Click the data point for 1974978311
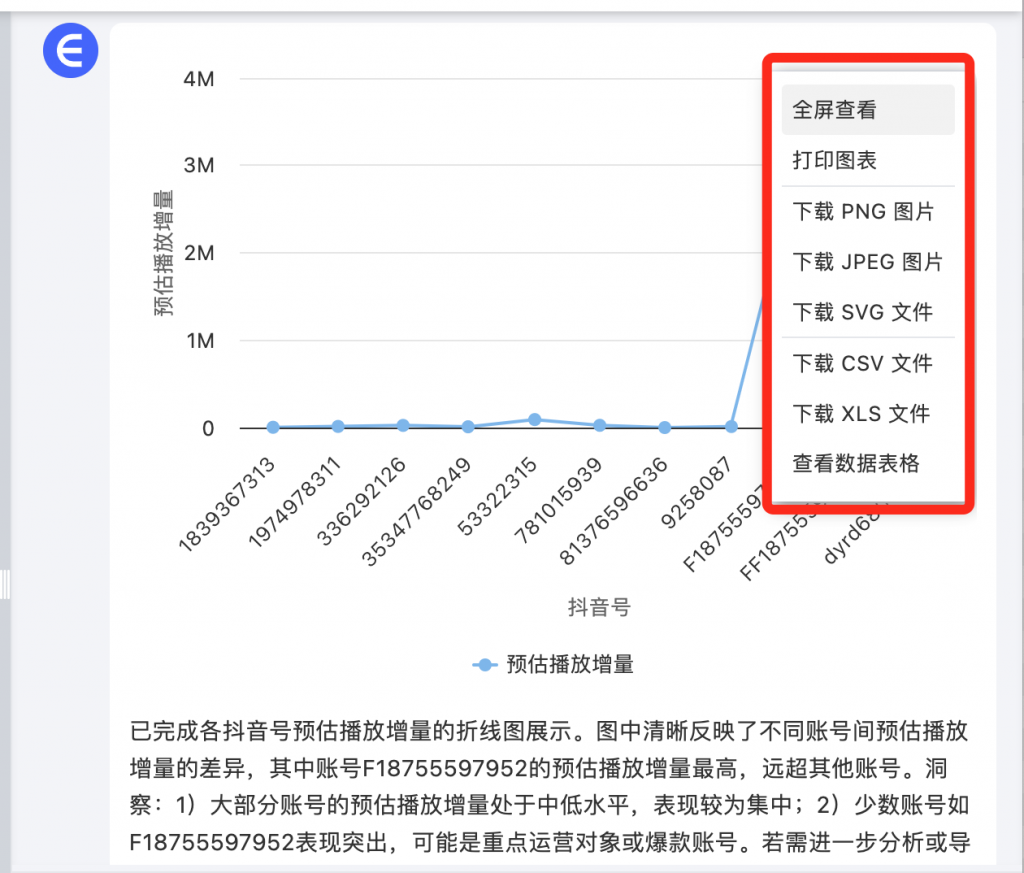This screenshot has height=873, width=1024. 338,426
